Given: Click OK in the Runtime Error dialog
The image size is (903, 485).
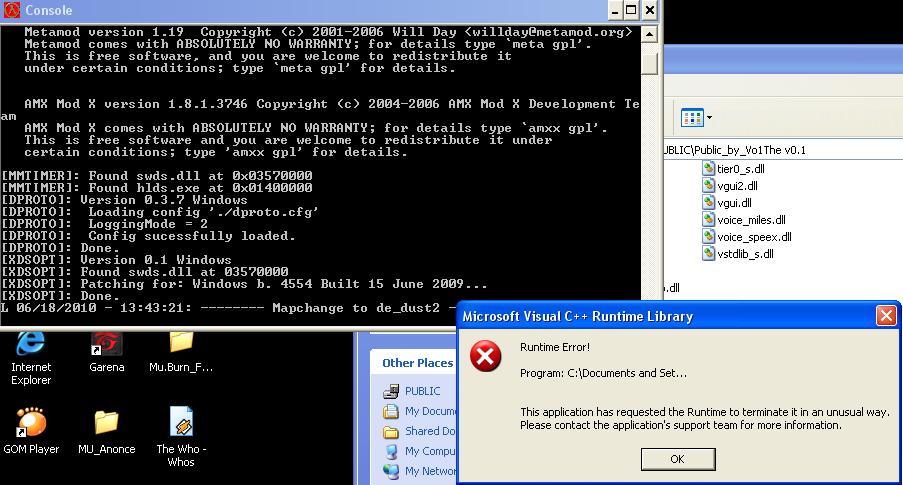Looking at the screenshot, I should click(x=678, y=459).
